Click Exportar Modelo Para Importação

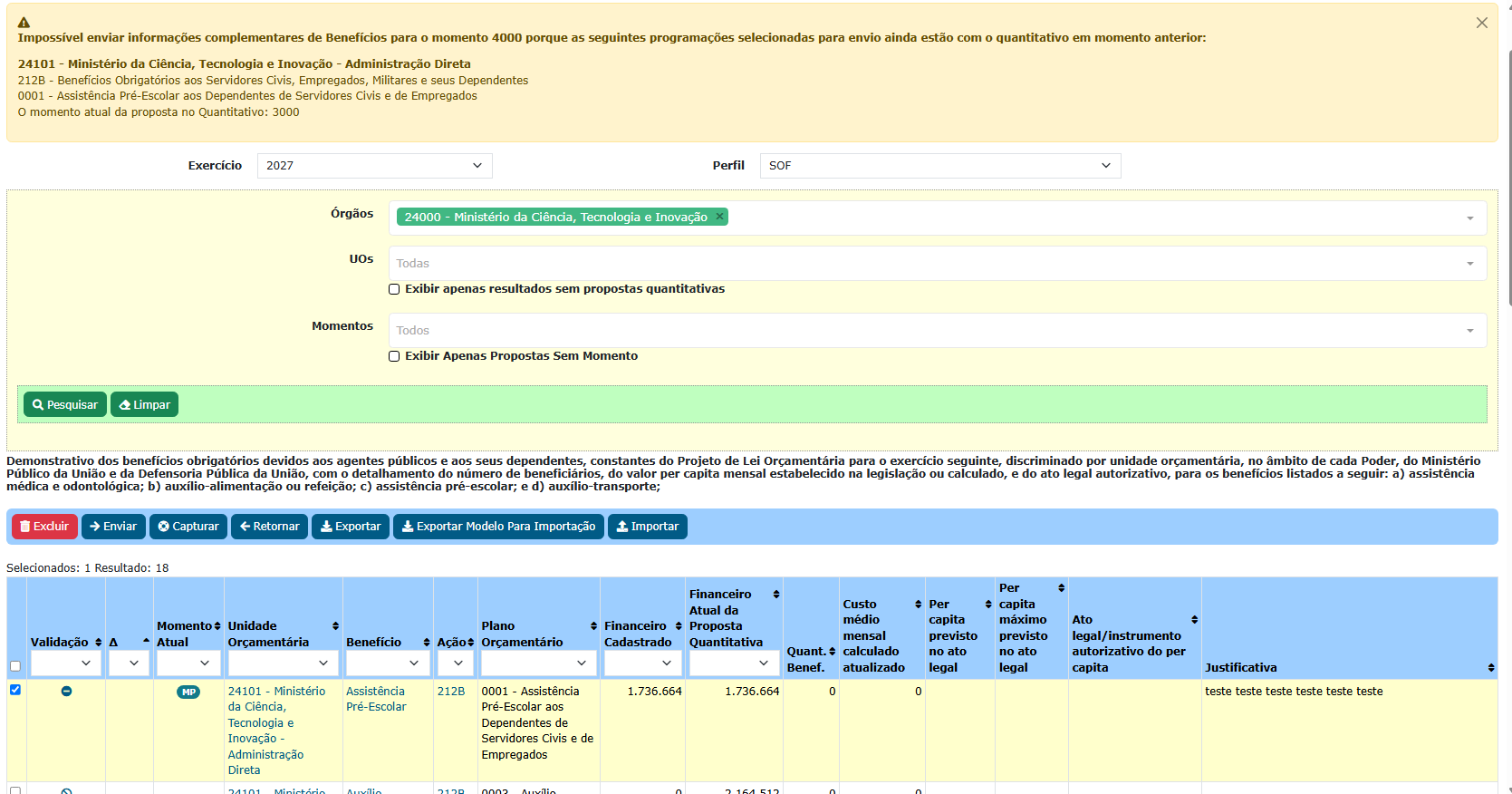click(x=498, y=527)
